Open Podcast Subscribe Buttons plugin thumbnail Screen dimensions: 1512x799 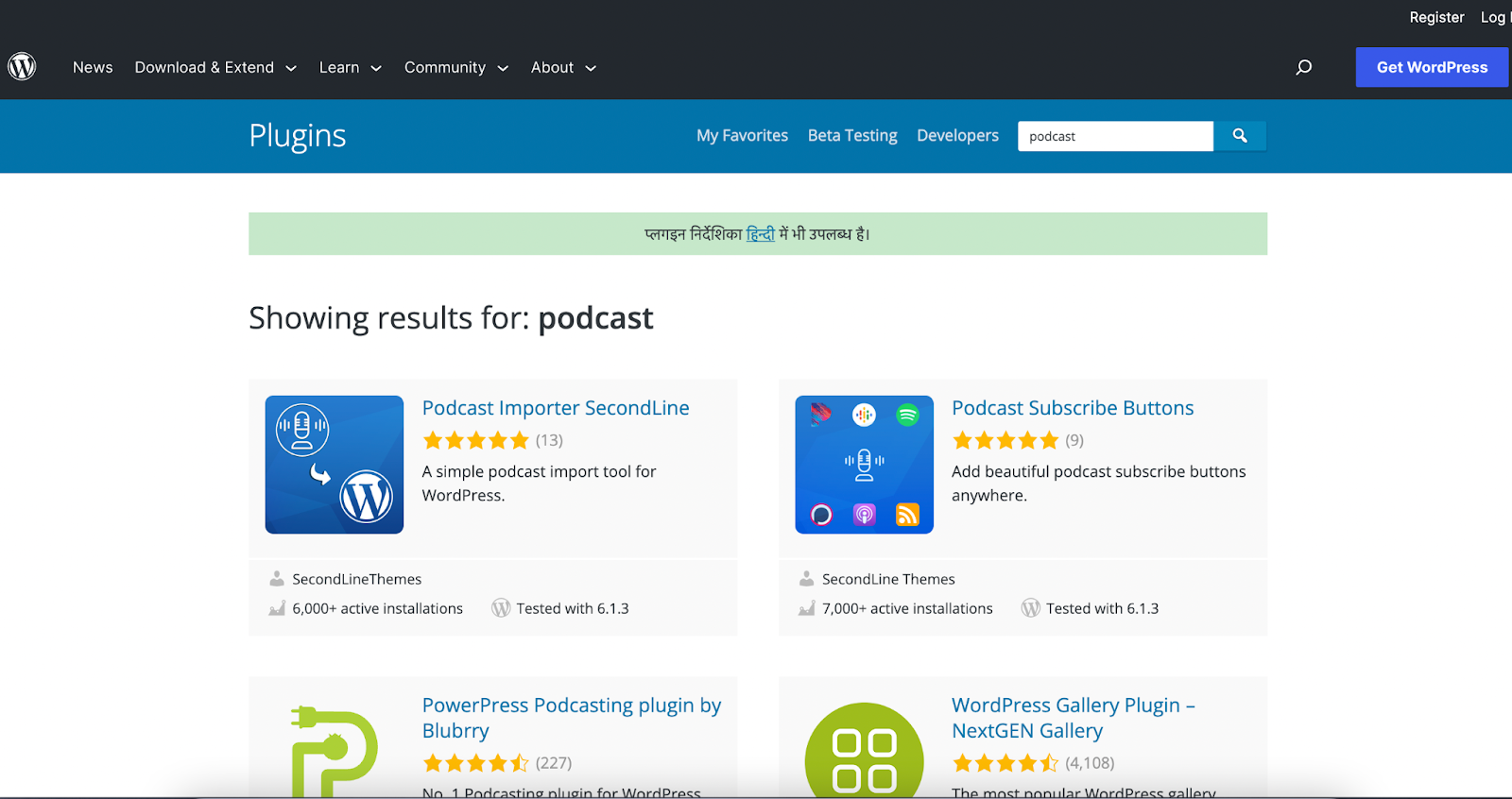click(864, 465)
